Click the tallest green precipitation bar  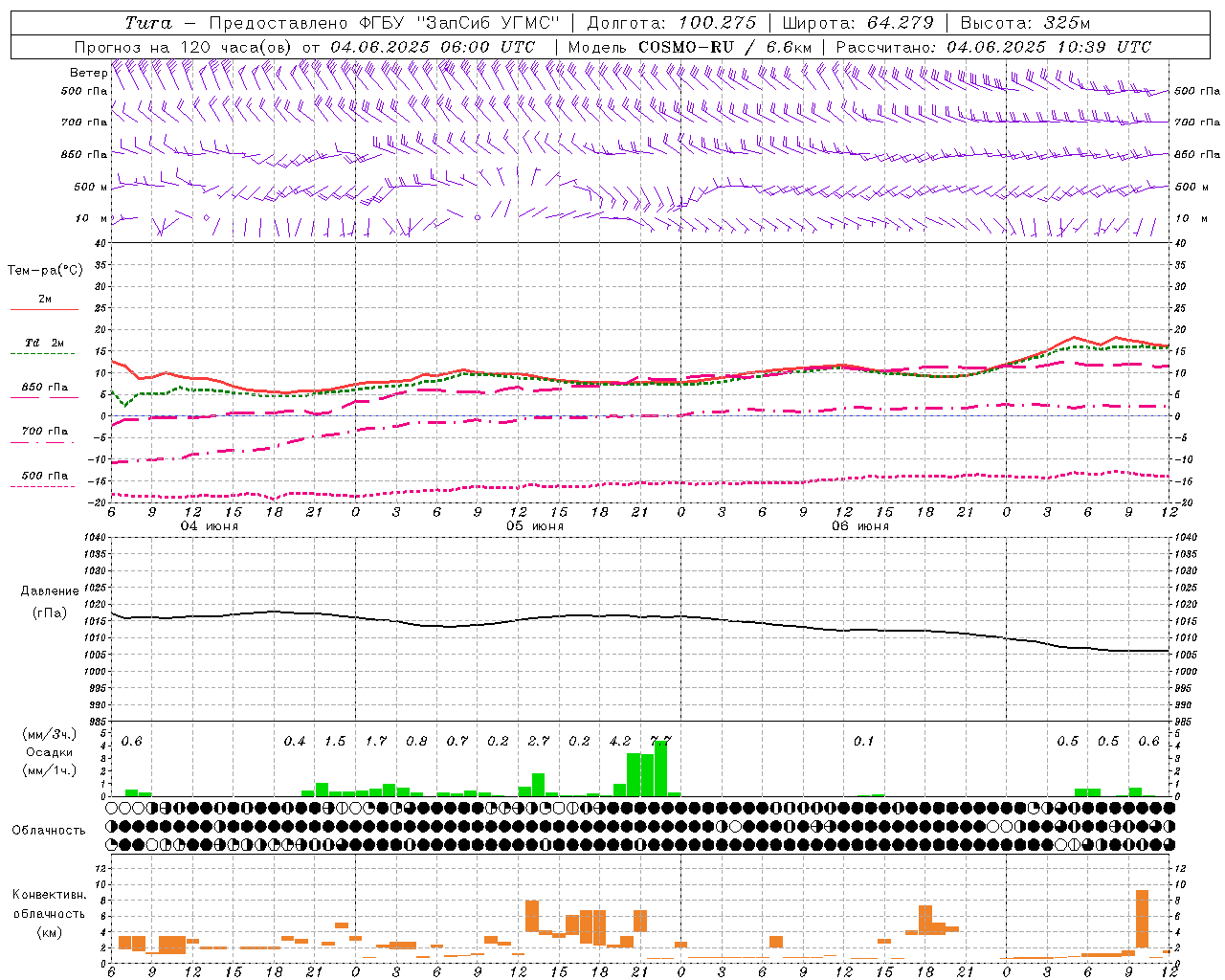tap(661, 768)
